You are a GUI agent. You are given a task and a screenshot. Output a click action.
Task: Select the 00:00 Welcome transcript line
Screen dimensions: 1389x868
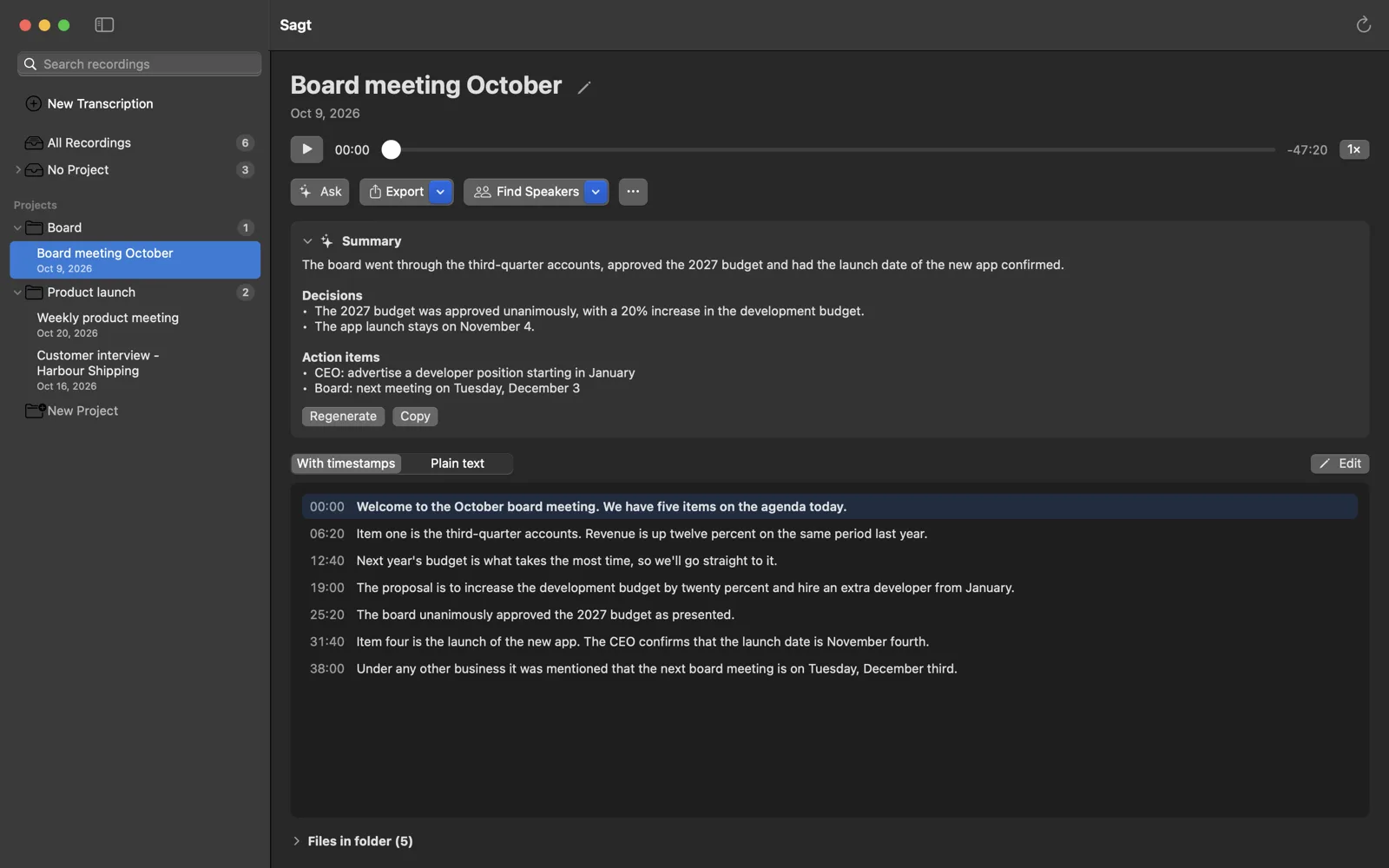829,507
